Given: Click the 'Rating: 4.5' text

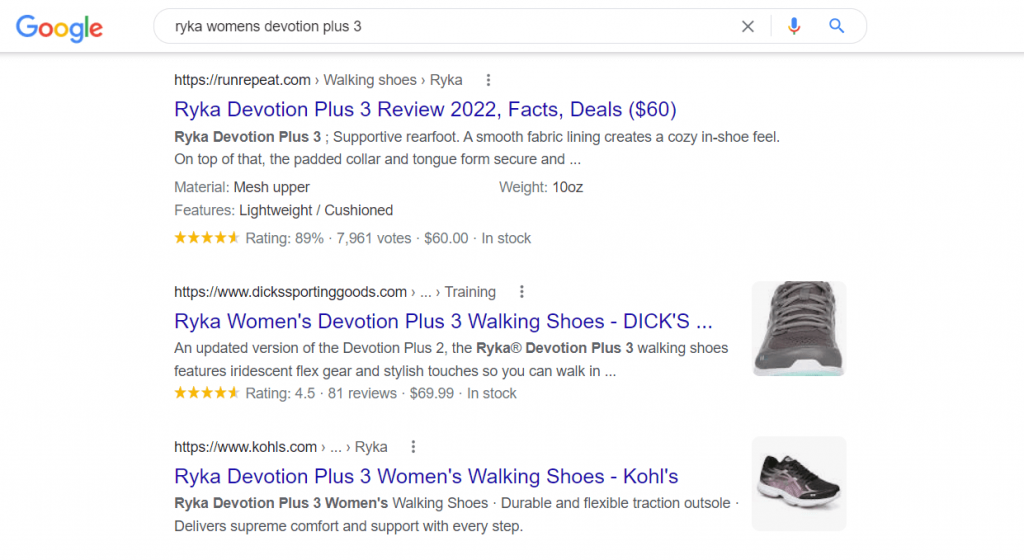Looking at the screenshot, I should click(x=280, y=394).
